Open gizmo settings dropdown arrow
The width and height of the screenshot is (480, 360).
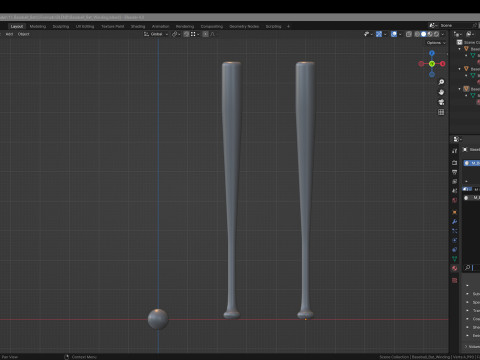(385, 34)
